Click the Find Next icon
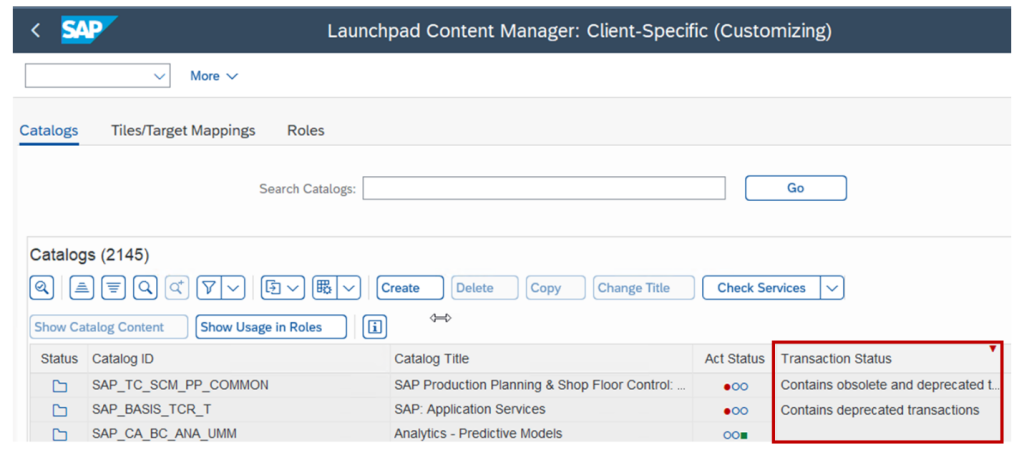 (x=177, y=287)
